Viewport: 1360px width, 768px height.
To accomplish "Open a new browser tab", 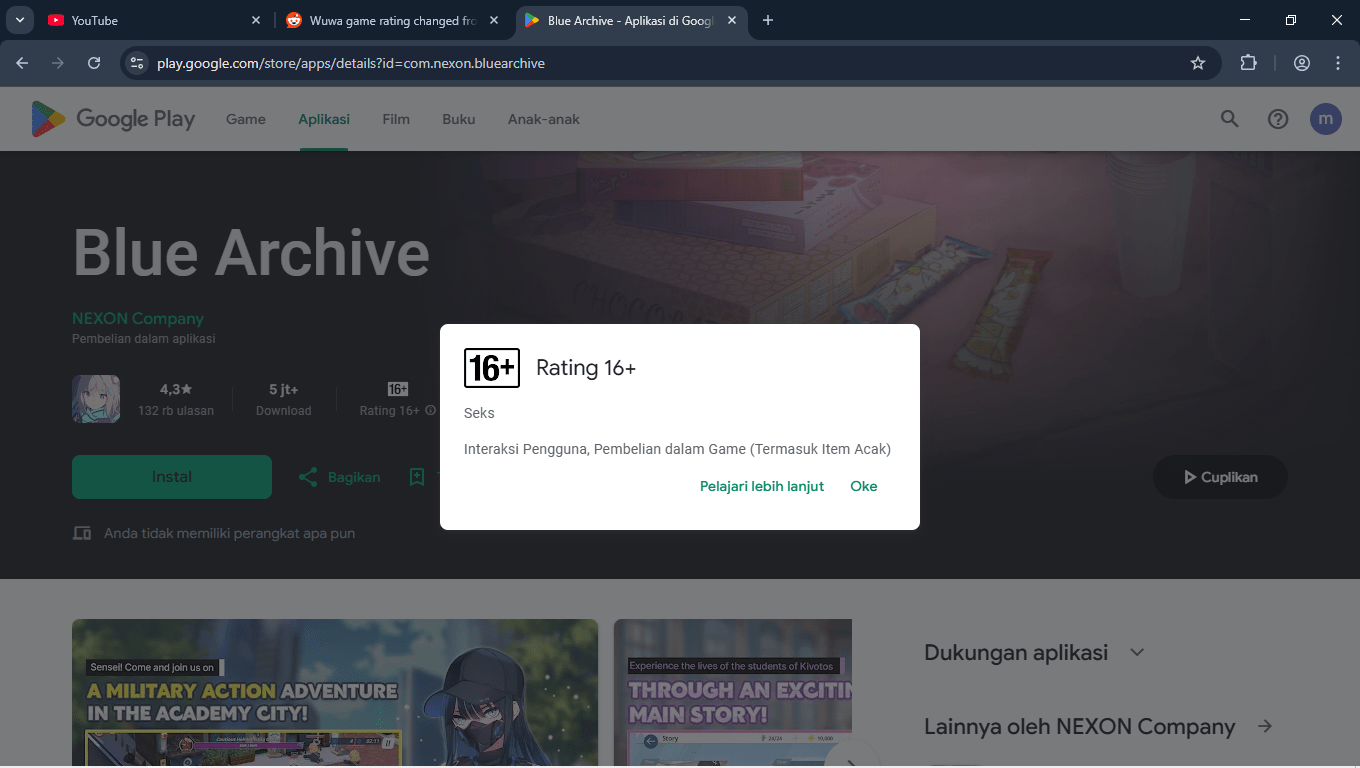I will pyautogui.click(x=768, y=20).
